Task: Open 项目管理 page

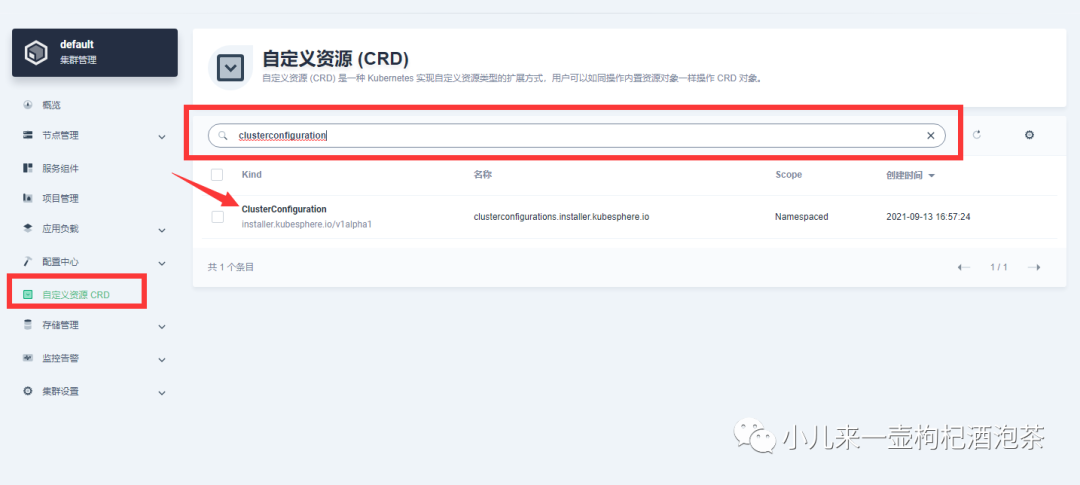Action: (61, 198)
